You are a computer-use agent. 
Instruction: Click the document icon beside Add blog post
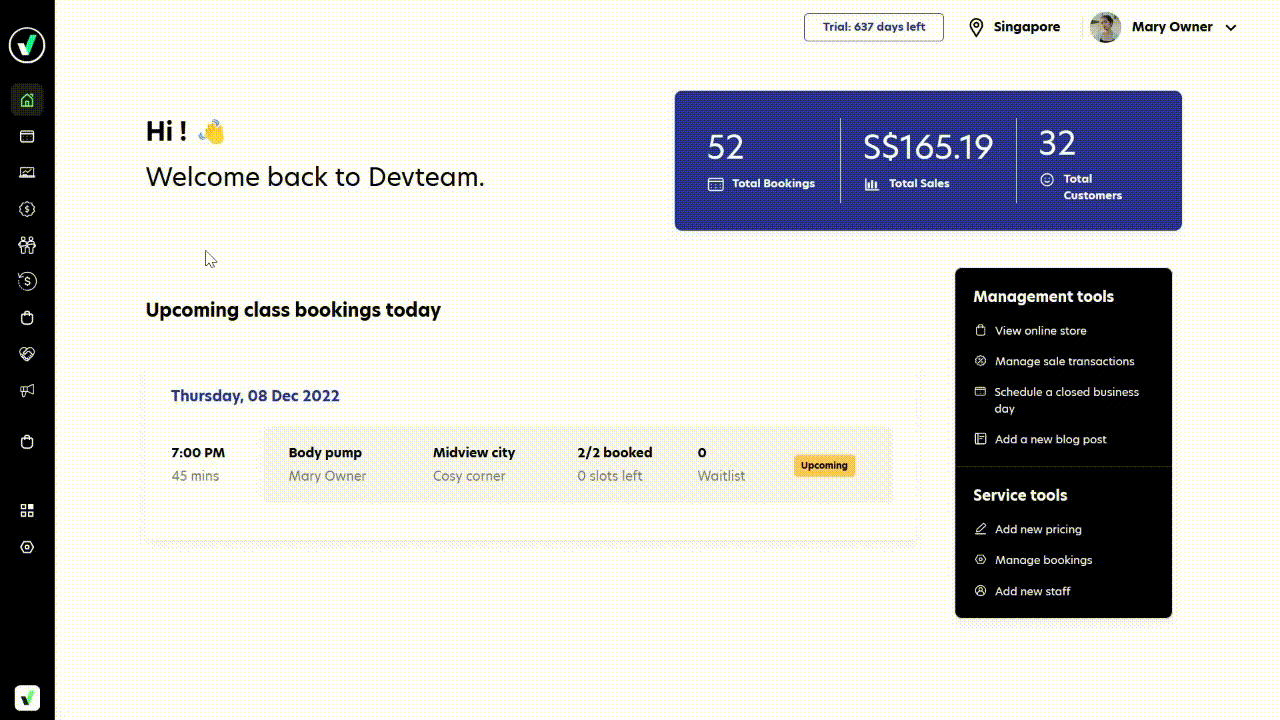coord(980,439)
